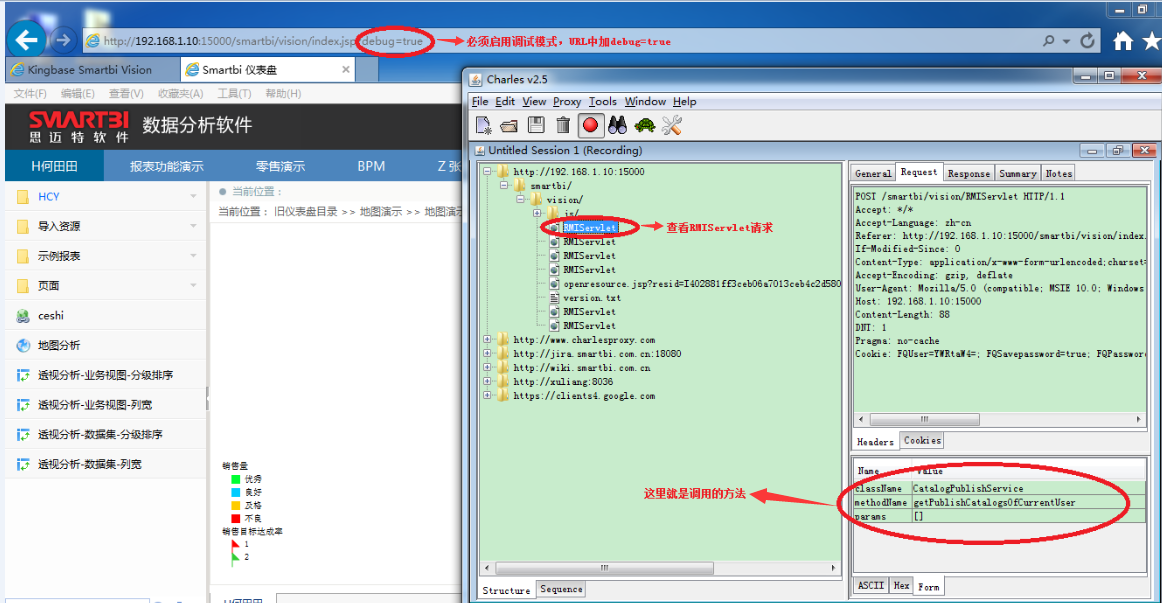Expand the 示例报表 dropdown arrow
The height and width of the screenshot is (603, 1162).
pyautogui.click(x=193, y=256)
